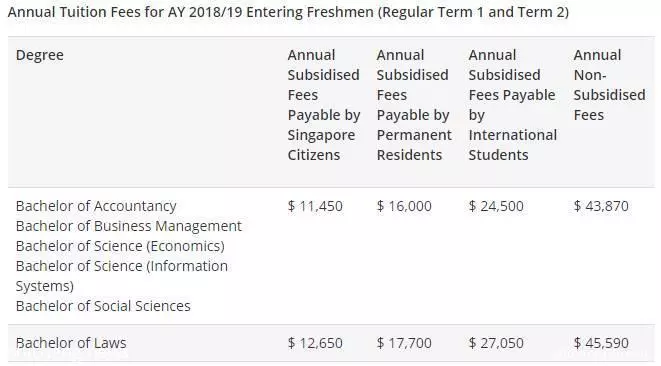The width and height of the screenshot is (661, 366).
Task: Select the Singapore Citizens fees column header
Action: click(x=324, y=105)
